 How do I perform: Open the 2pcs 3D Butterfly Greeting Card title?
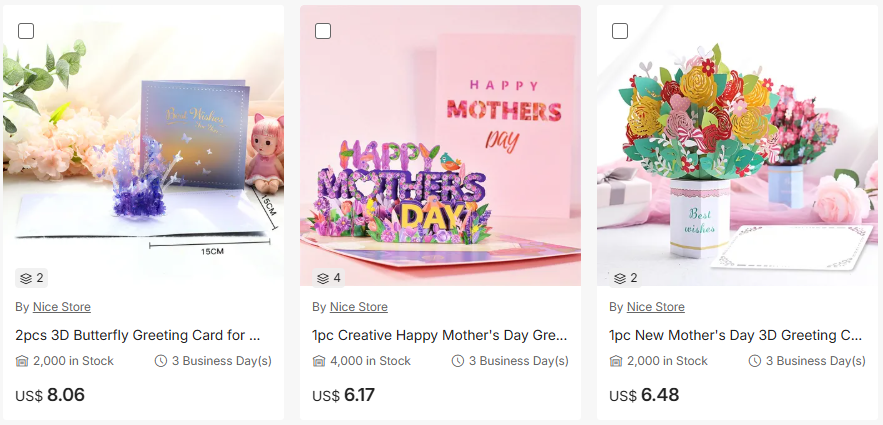pyautogui.click(x=138, y=335)
